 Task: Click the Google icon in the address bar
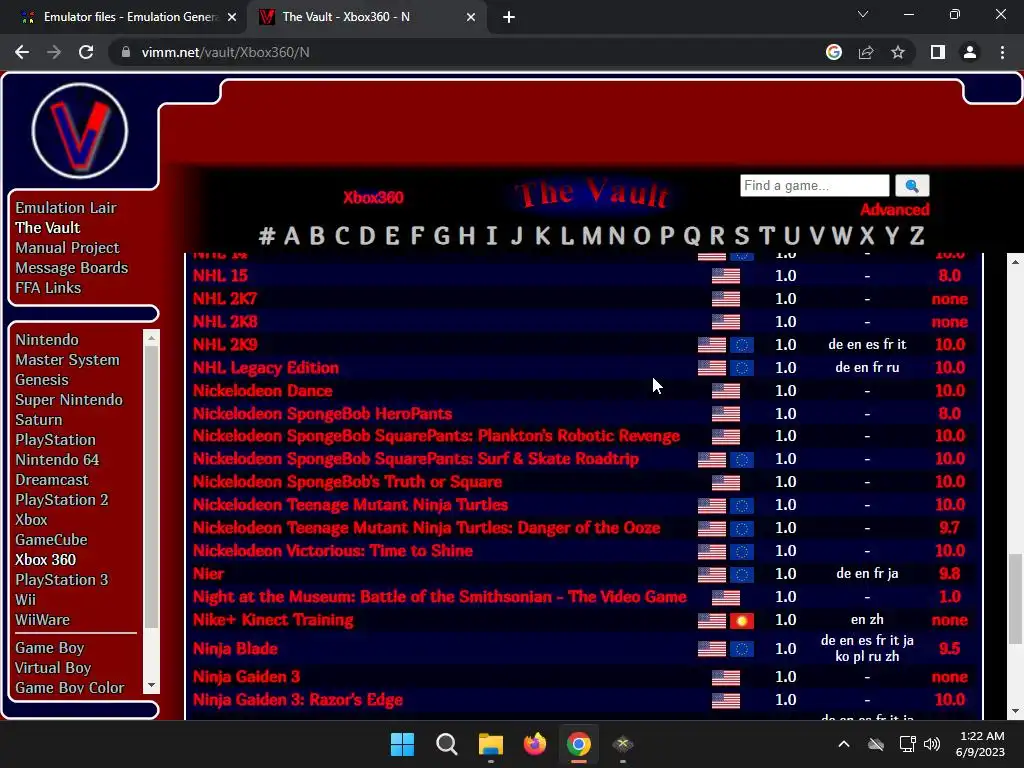click(x=834, y=52)
